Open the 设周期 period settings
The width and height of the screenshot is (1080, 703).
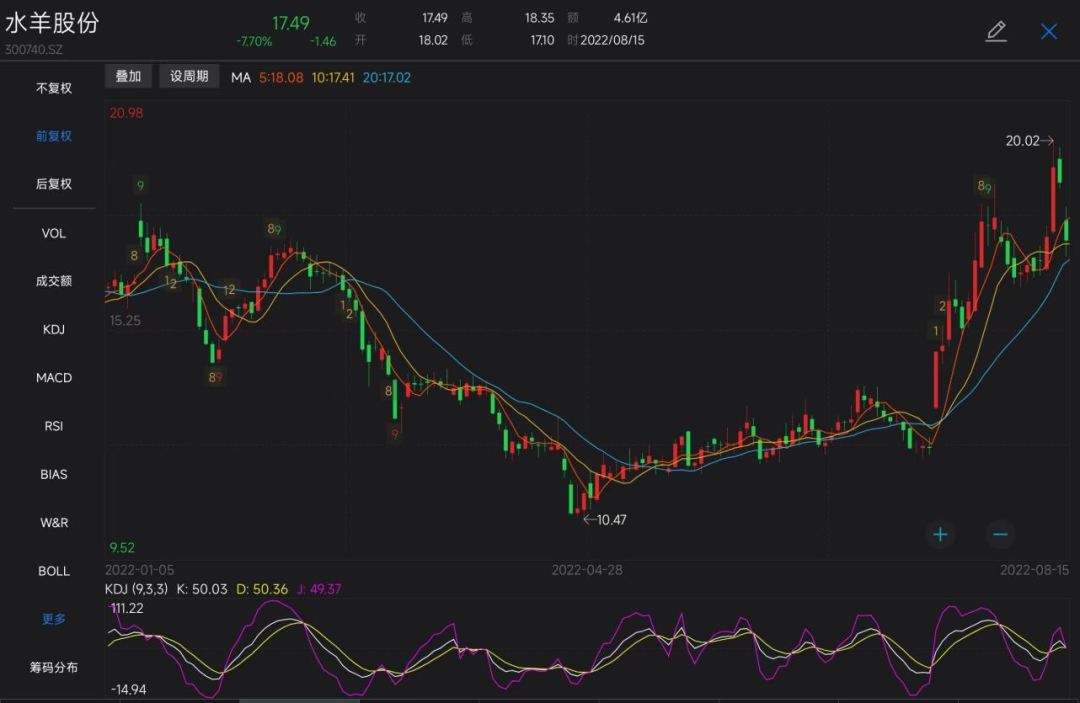tap(189, 77)
